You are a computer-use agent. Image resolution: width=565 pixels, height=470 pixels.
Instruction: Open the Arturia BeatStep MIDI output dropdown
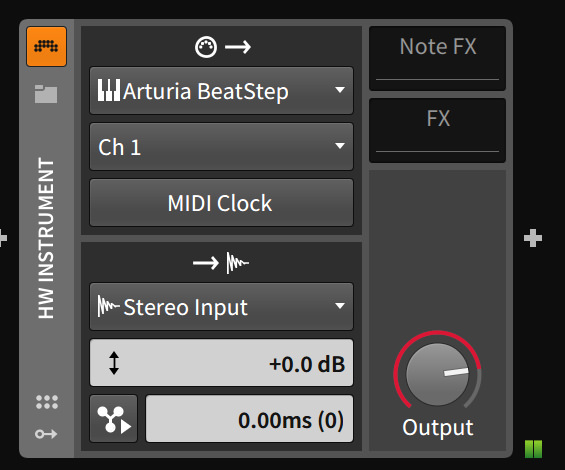point(221,90)
